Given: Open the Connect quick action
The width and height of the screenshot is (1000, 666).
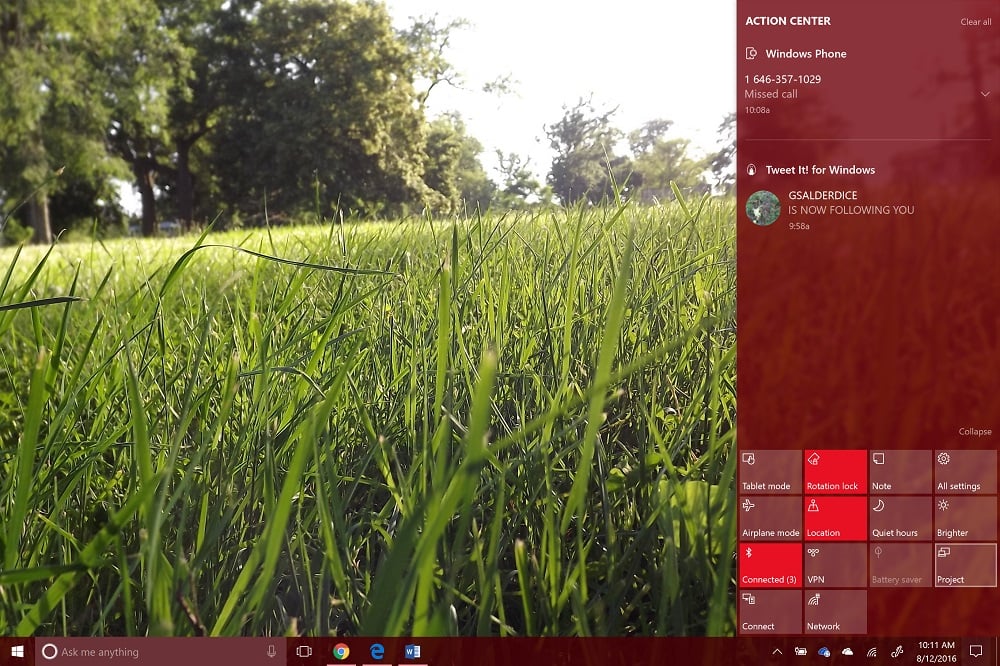Looking at the screenshot, I should click(x=769, y=611).
